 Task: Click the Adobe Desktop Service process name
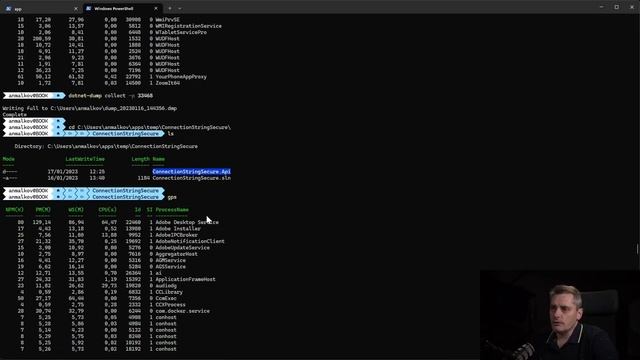(x=187, y=222)
